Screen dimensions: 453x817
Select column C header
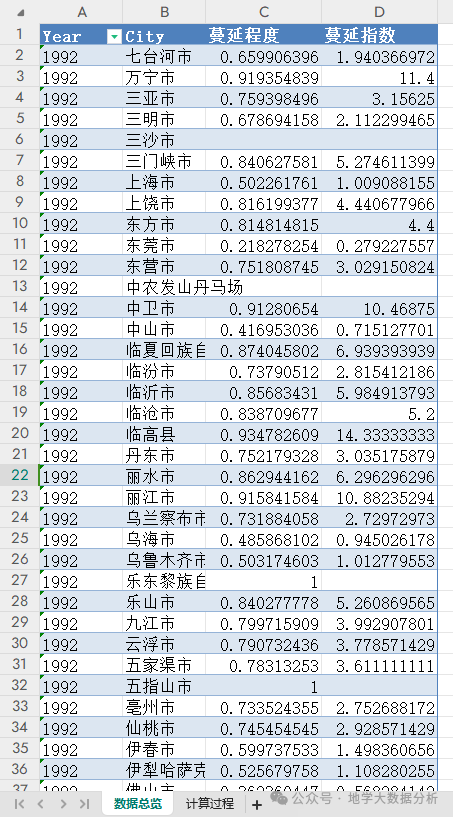tap(263, 11)
